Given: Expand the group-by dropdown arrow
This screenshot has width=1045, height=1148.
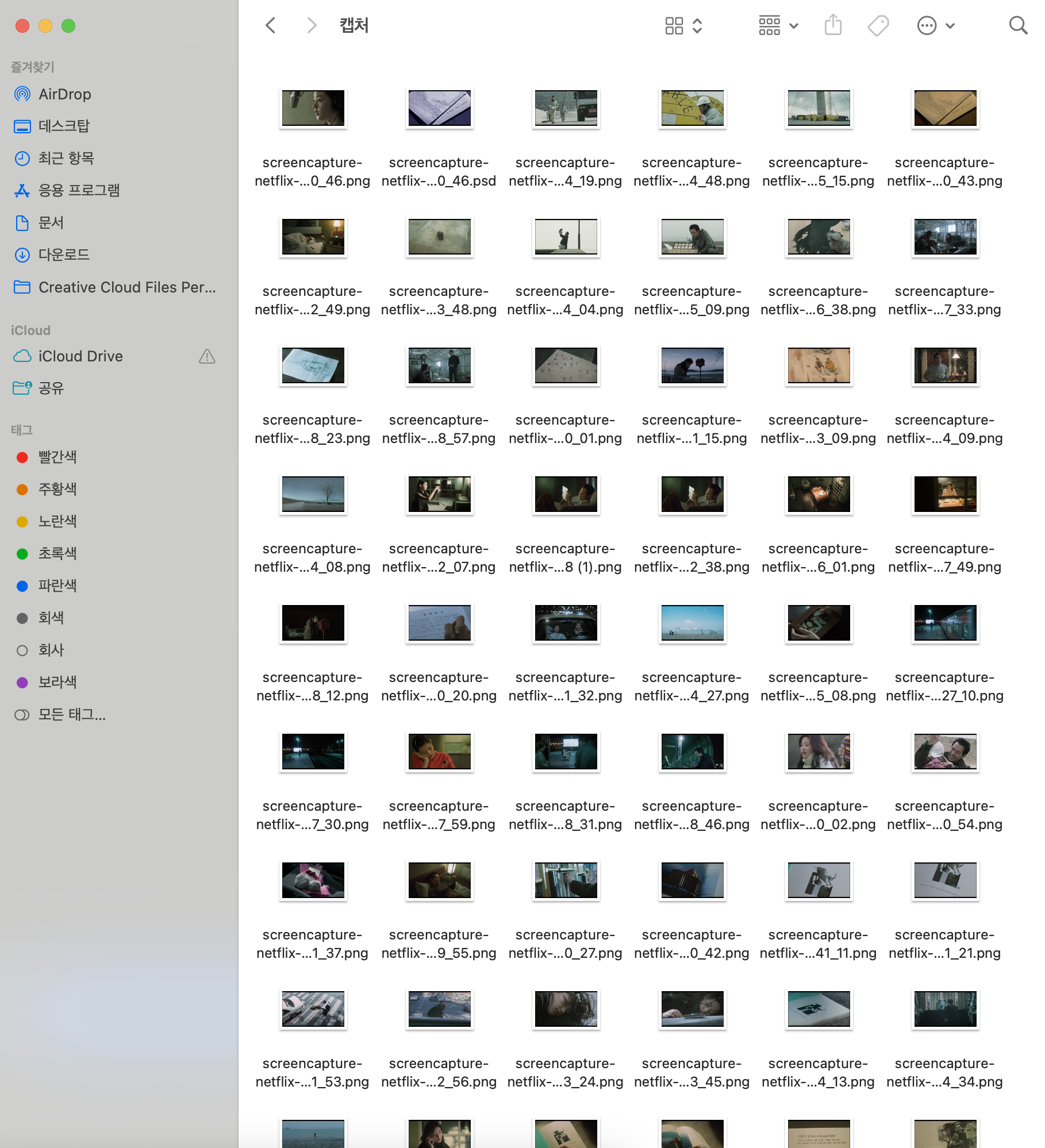Looking at the screenshot, I should tap(794, 26).
